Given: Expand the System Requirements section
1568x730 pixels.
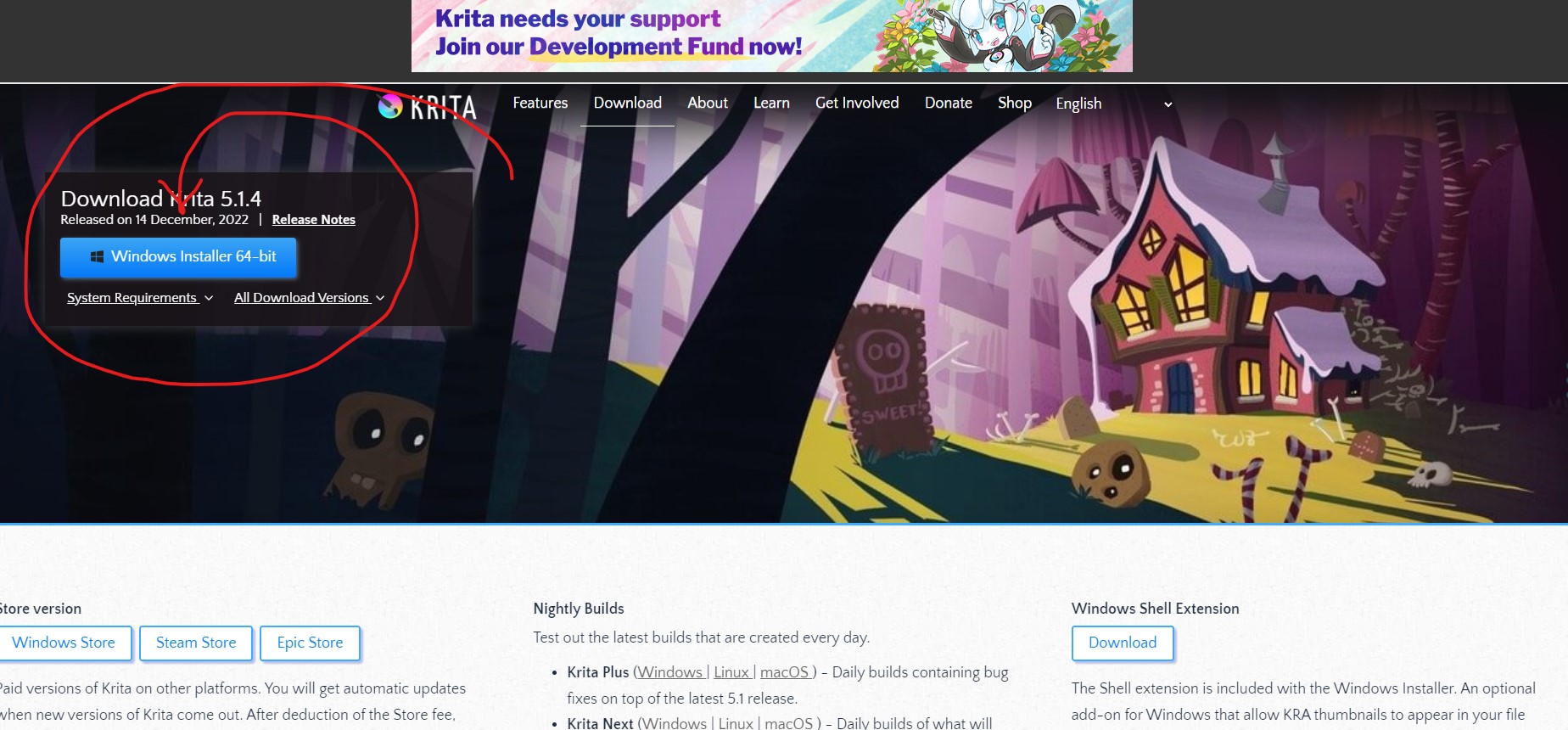Looking at the screenshot, I should pos(140,298).
